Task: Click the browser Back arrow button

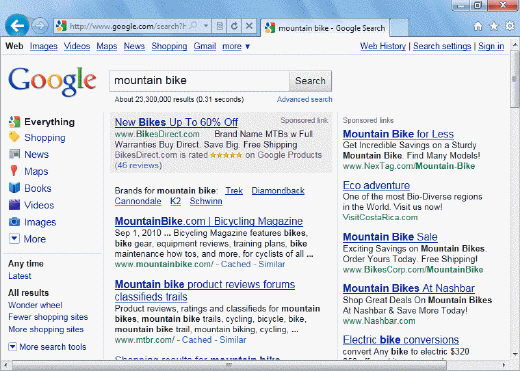Action: tap(17, 25)
